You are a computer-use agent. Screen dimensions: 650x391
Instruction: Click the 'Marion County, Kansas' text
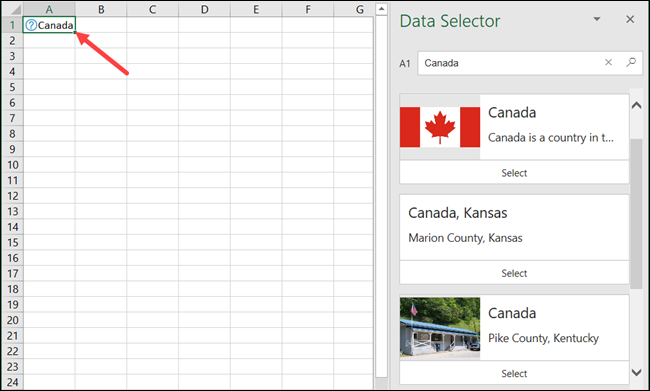465,238
